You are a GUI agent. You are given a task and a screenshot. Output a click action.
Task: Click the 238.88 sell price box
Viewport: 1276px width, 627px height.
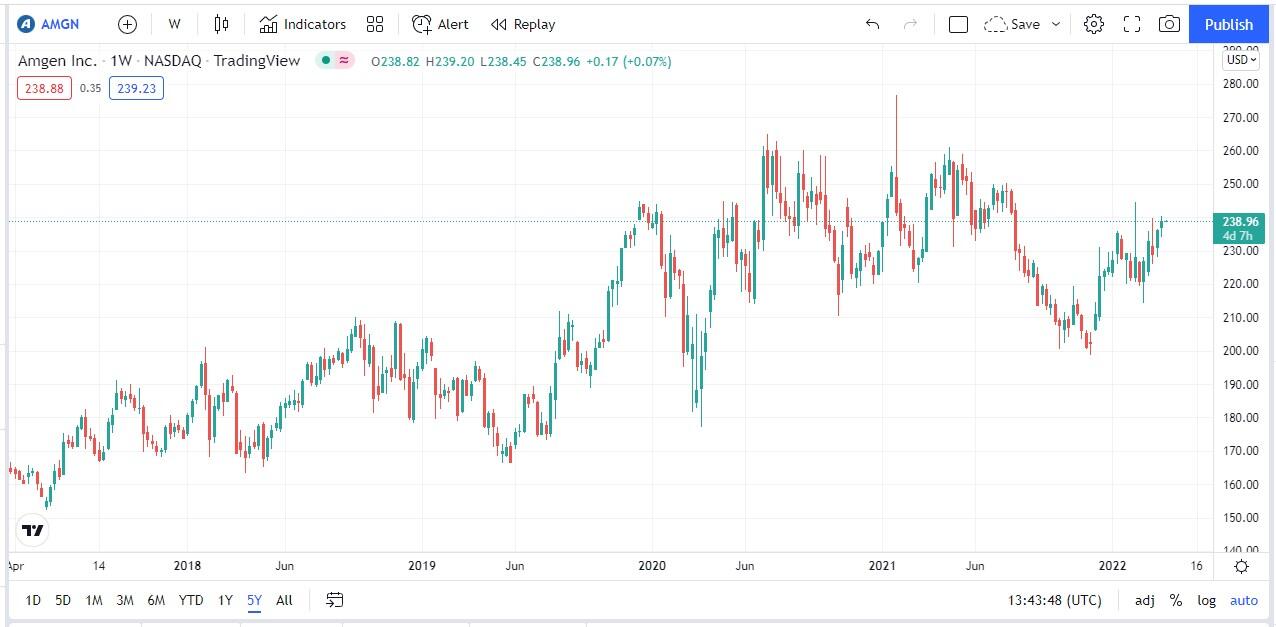pyautogui.click(x=44, y=88)
